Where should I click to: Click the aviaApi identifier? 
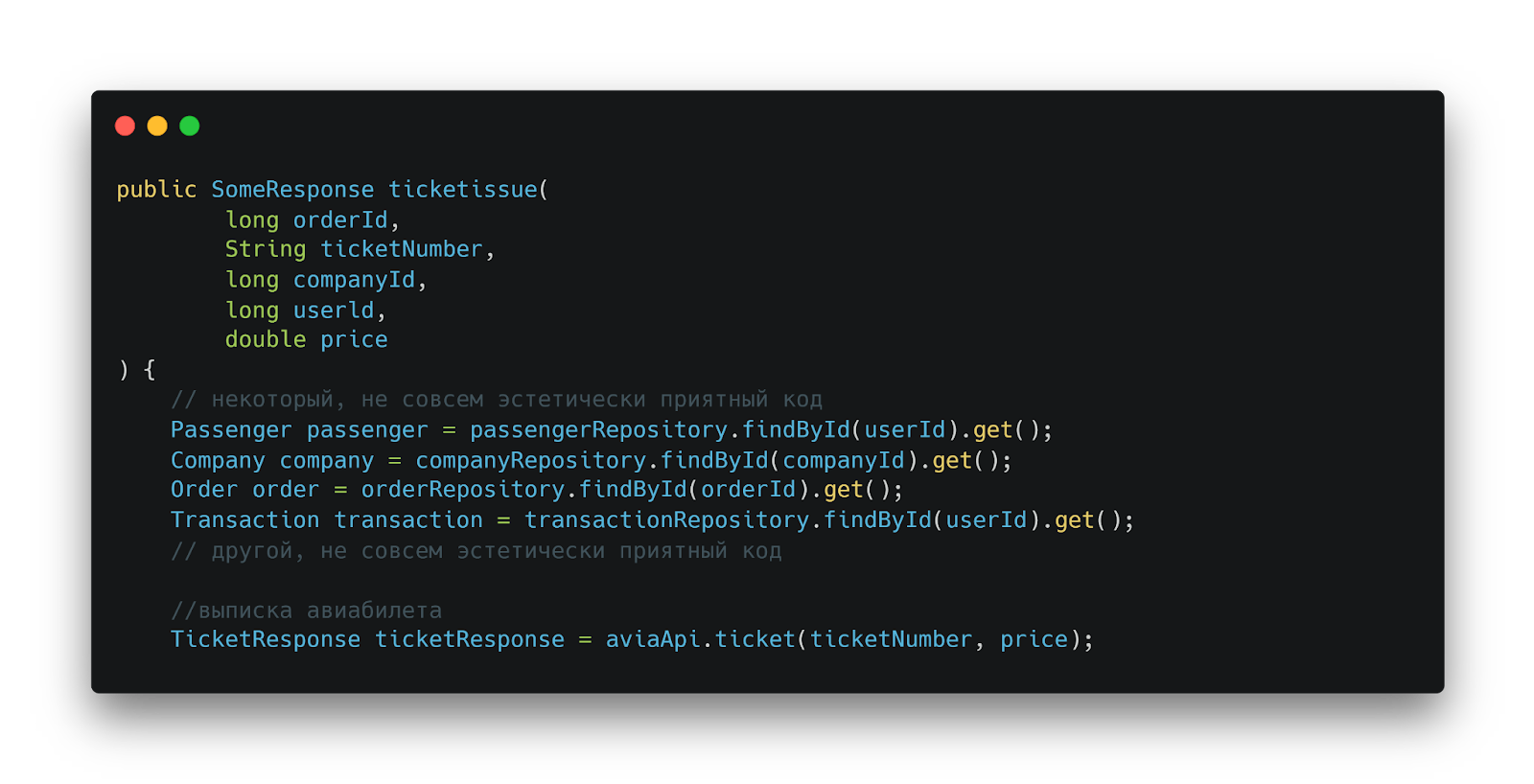[x=653, y=639]
